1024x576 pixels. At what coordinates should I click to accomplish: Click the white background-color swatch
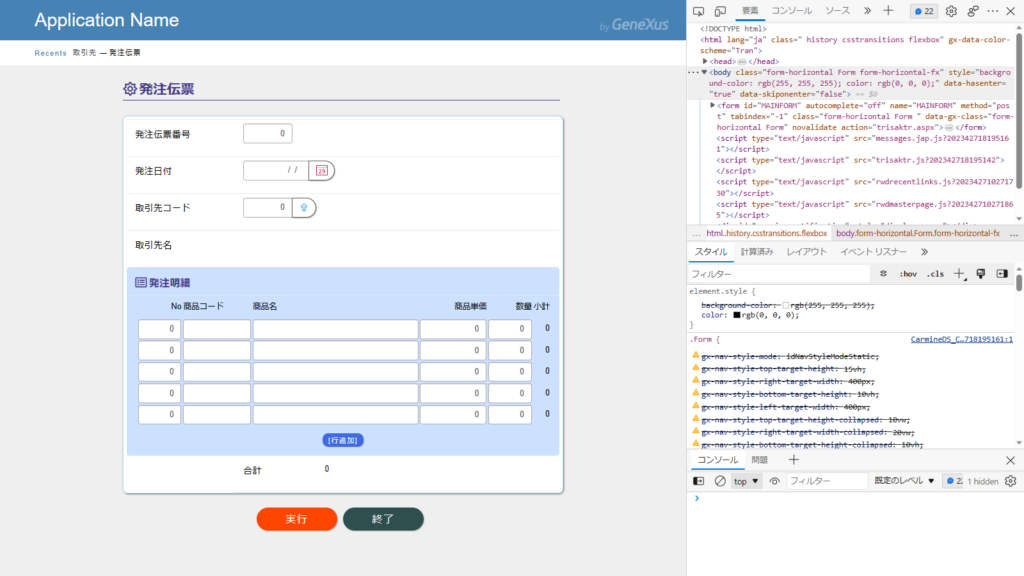pyautogui.click(x=786, y=305)
